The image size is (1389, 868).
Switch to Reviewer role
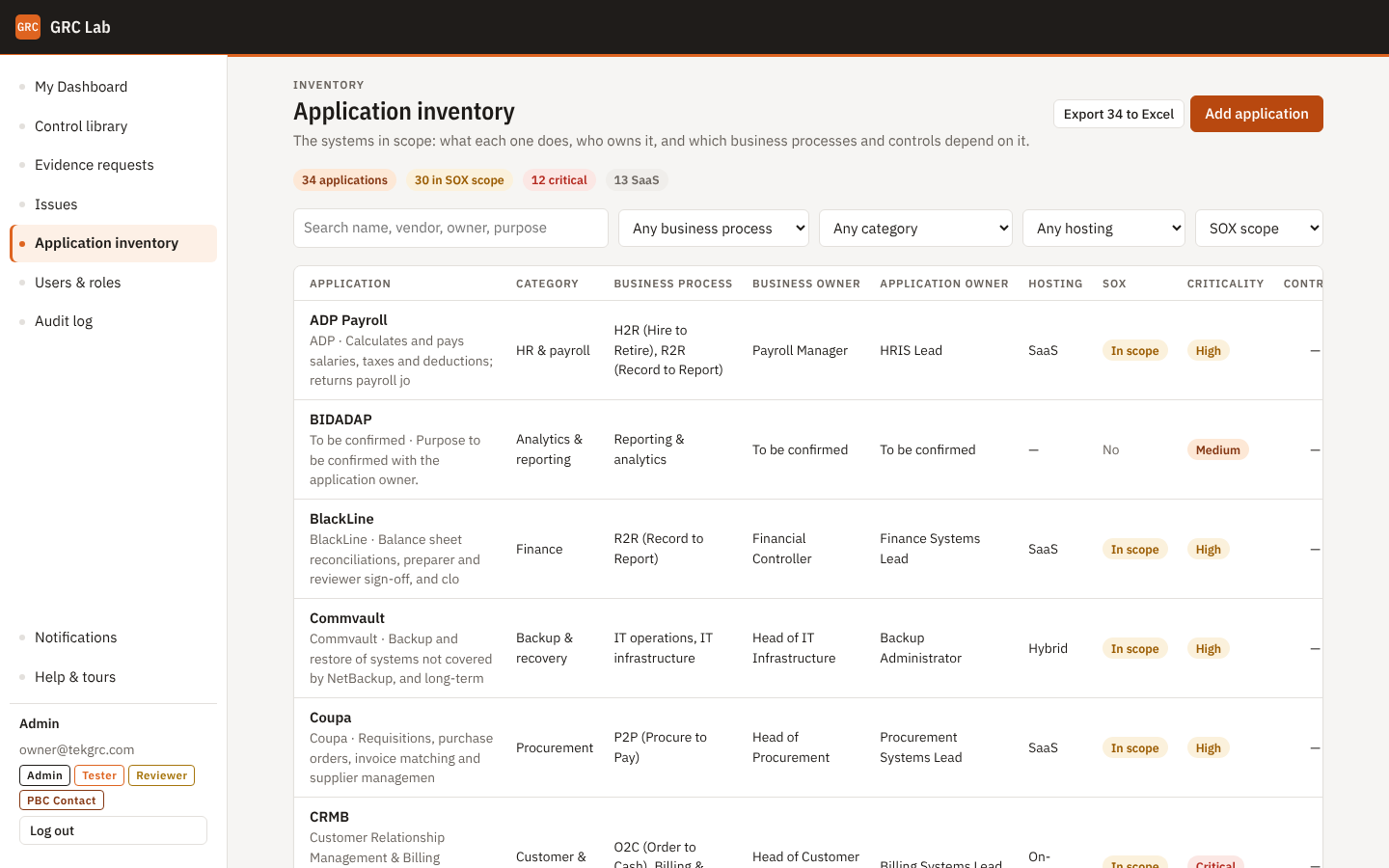click(x=161, y=775)
